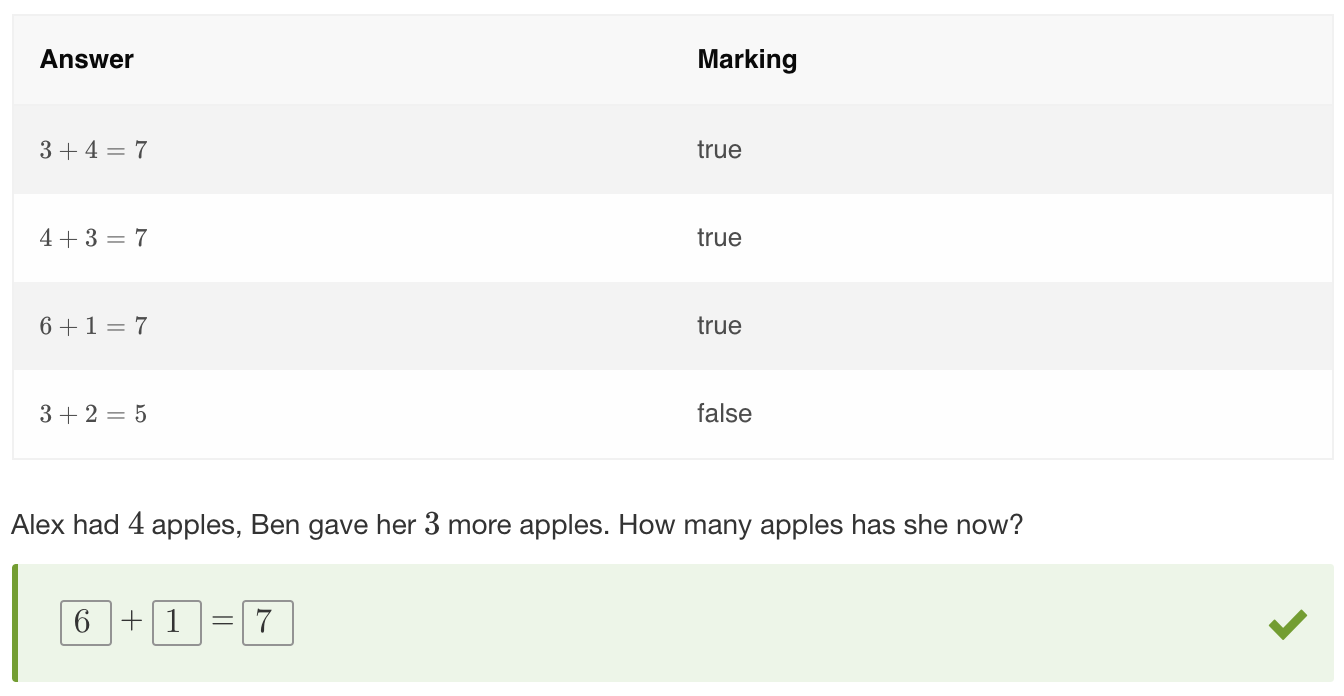1344x696 pixels.
Task: Click the false marking value
Action: click(724, 413)
